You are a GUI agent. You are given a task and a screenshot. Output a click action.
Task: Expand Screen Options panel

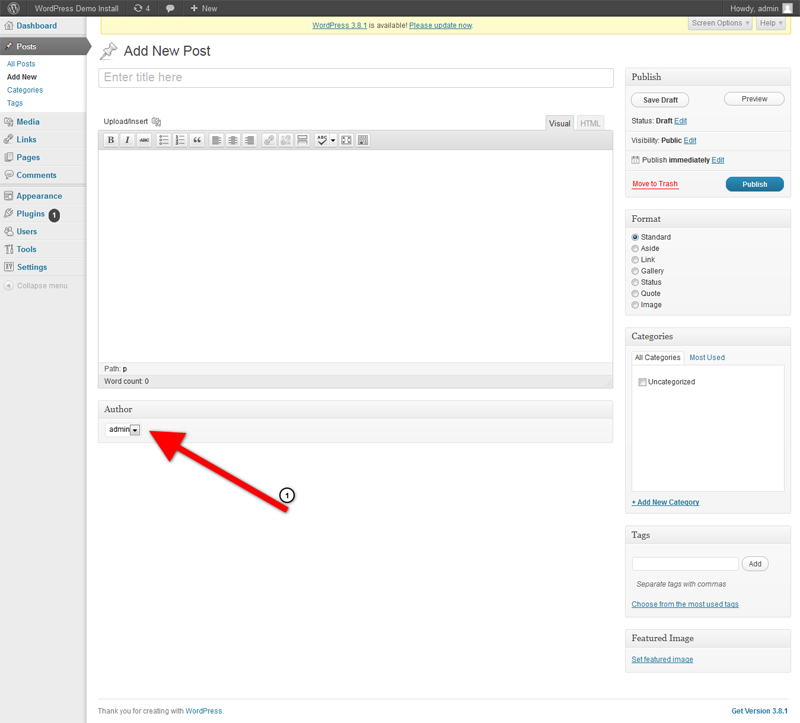pos(720,23)
